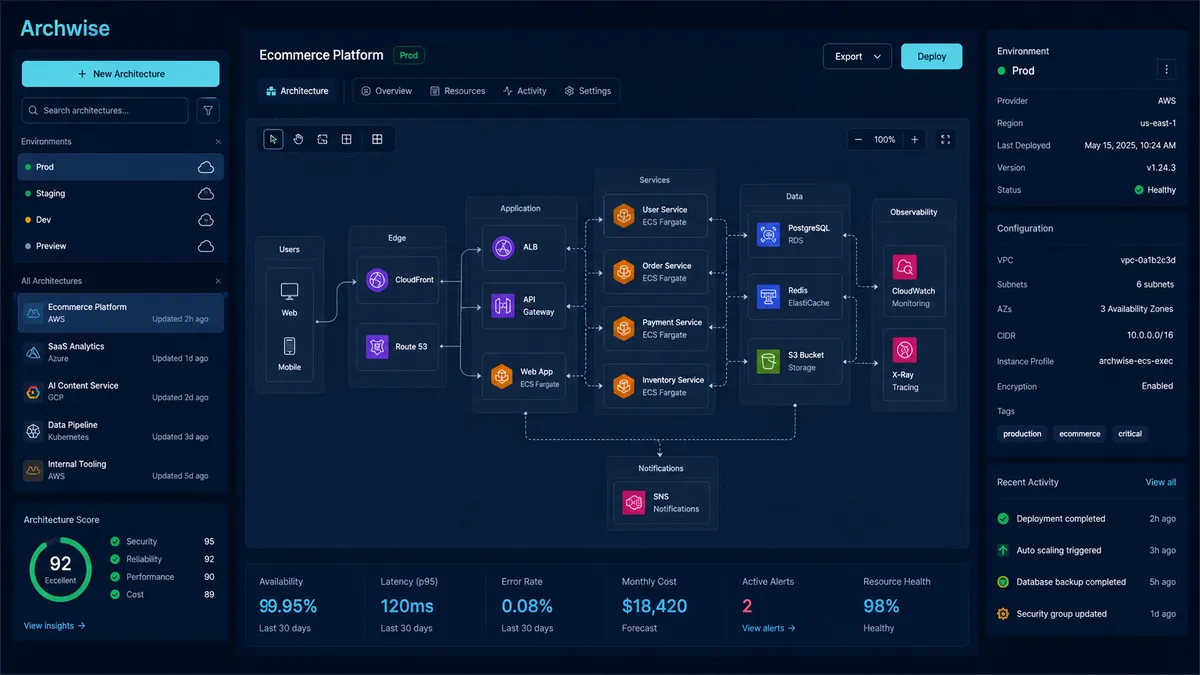The image size is (1200, 675).
Task: Switch to the Architecture tab
Action: [x=297, y=91]
